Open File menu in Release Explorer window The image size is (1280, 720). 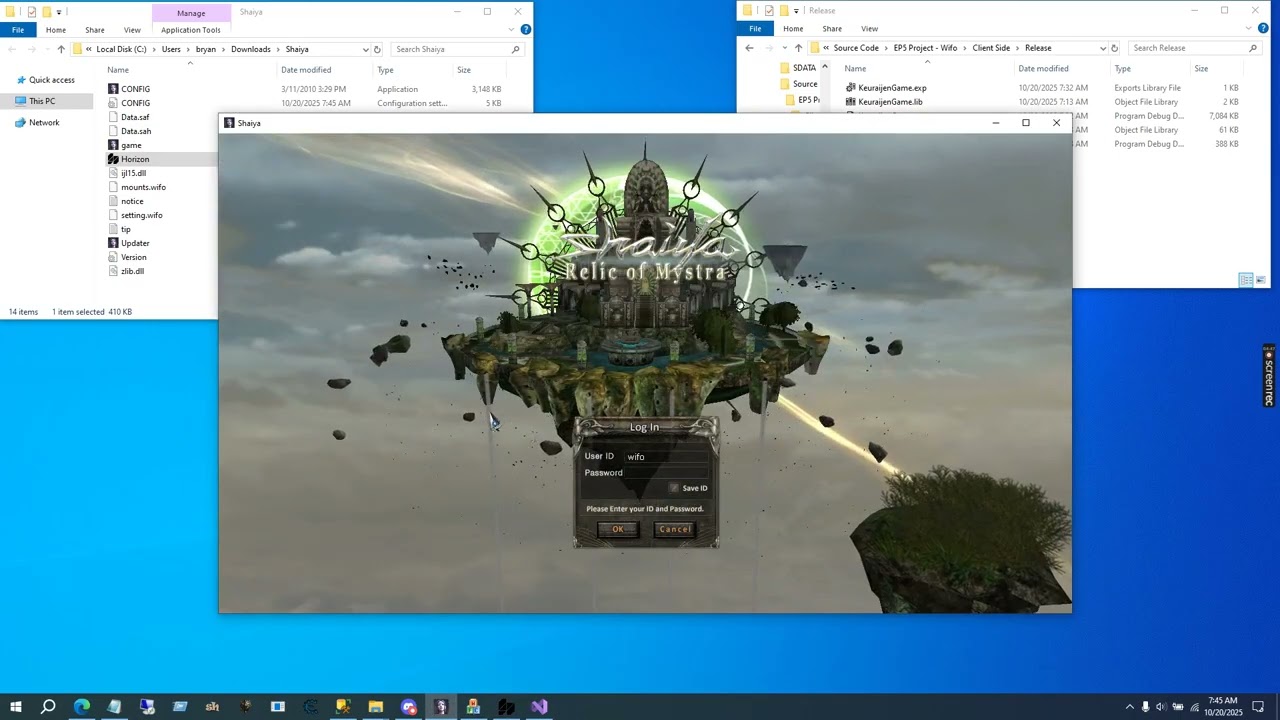(x=755, y=29)
